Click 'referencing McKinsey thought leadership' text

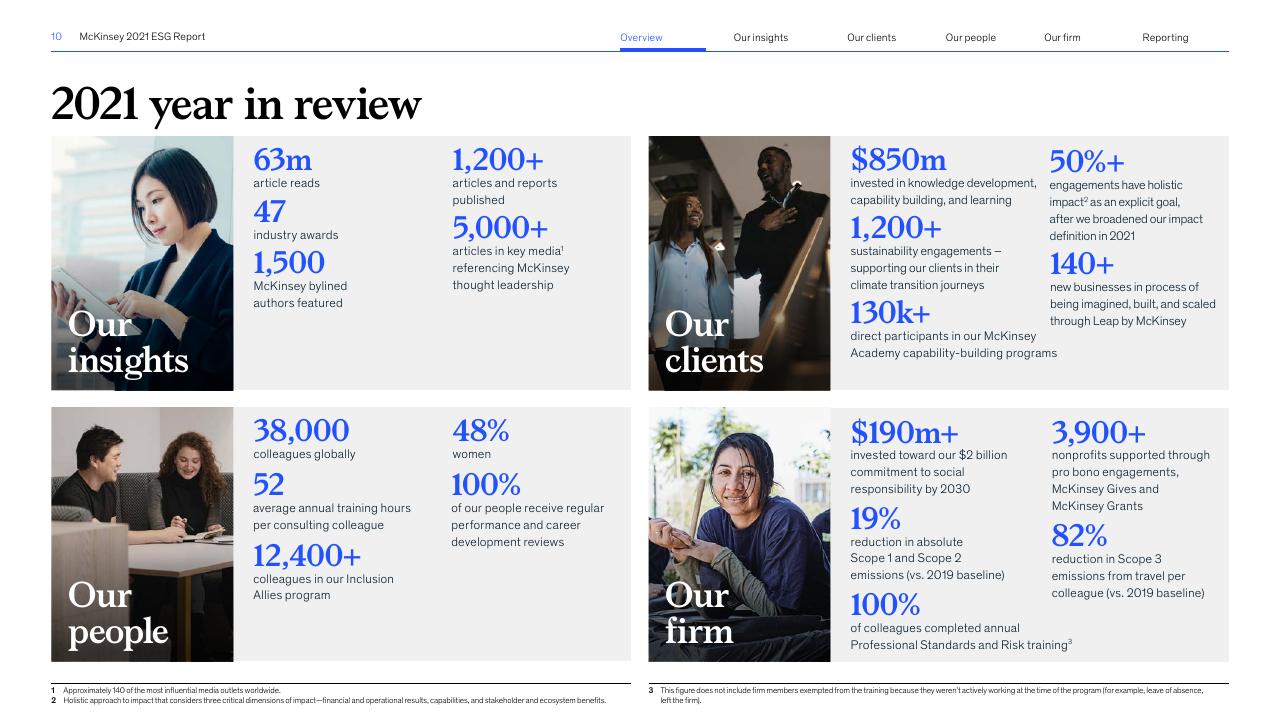pos(510,276)
